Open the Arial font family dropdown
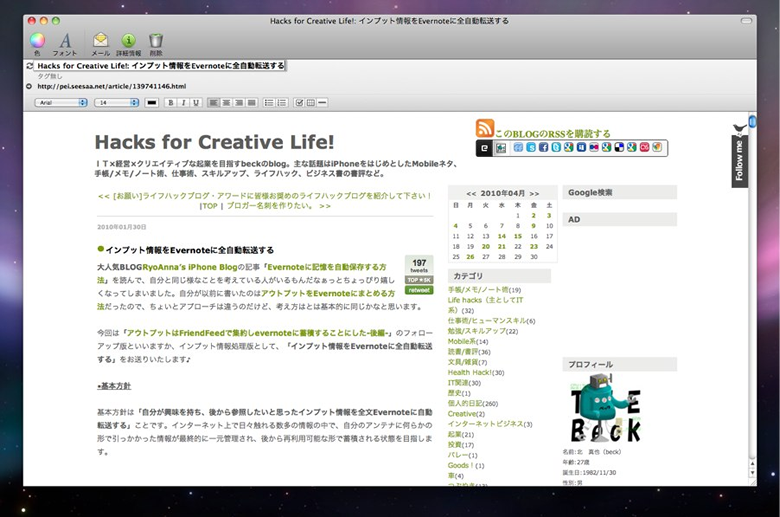The width and height of the screenshot is (780, 517). tap(61, 103)
